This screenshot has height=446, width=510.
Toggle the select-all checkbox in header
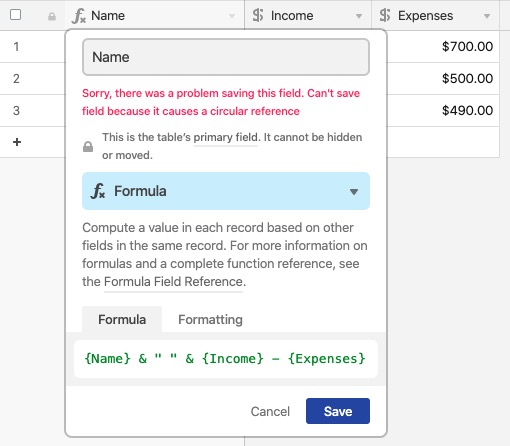pos(15,15)
